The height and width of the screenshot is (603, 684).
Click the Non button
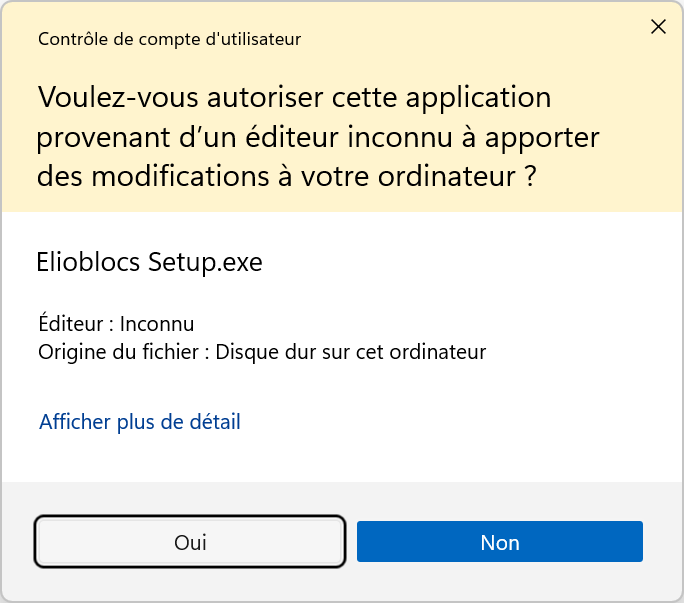(x=499, y=542)
